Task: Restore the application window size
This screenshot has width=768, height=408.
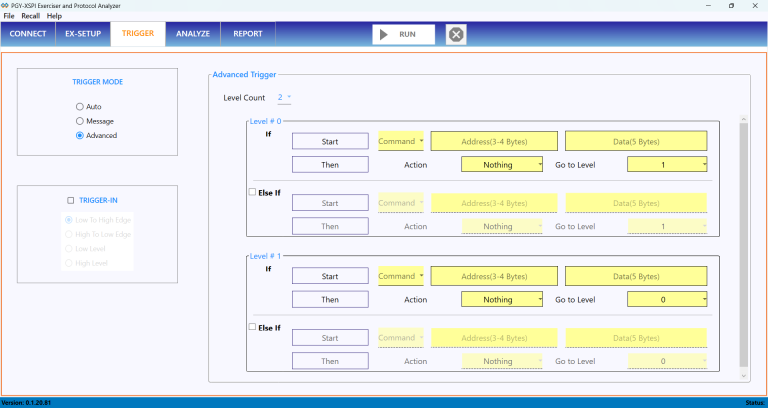Action: [x=731, y=5]
